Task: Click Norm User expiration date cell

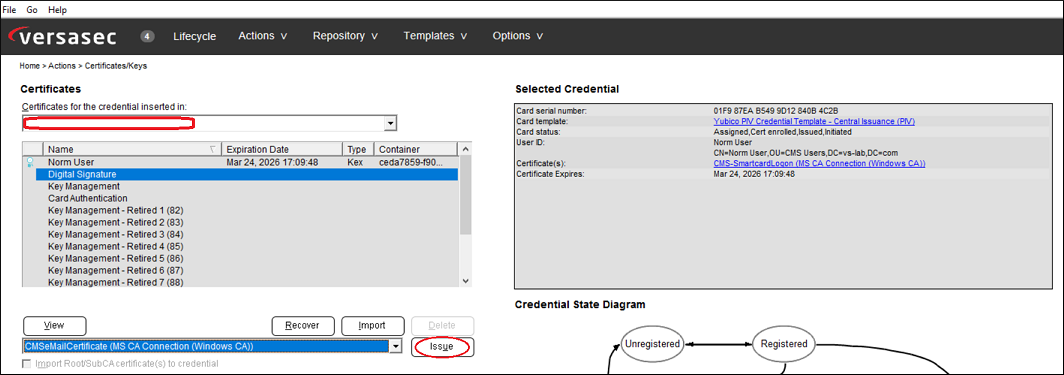Action: point(271,163)
